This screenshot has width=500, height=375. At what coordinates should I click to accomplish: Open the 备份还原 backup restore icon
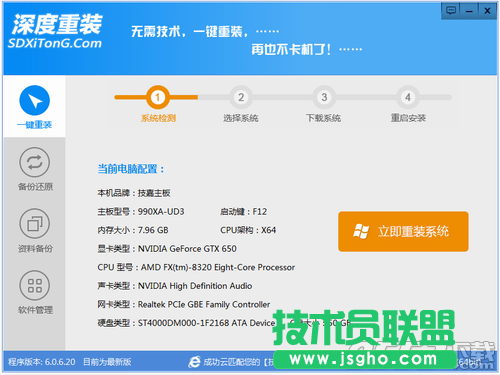[35, 162]
